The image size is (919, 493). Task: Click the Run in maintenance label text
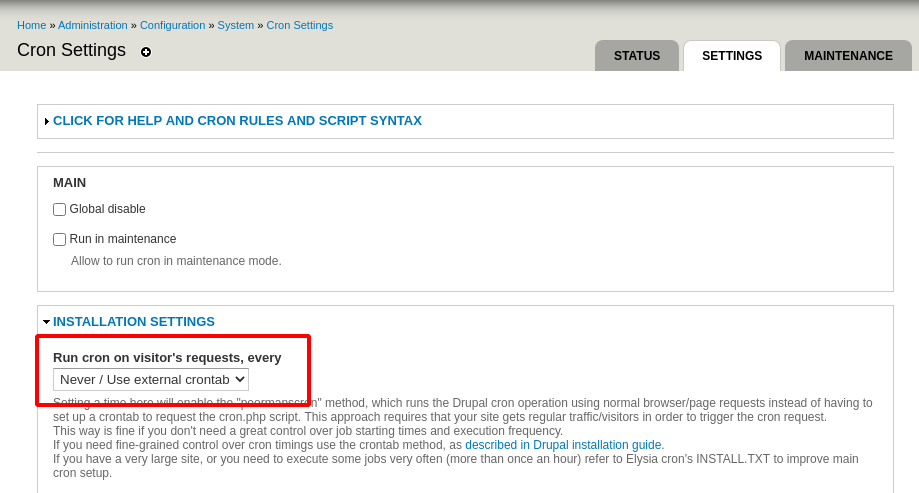[123, 239]
